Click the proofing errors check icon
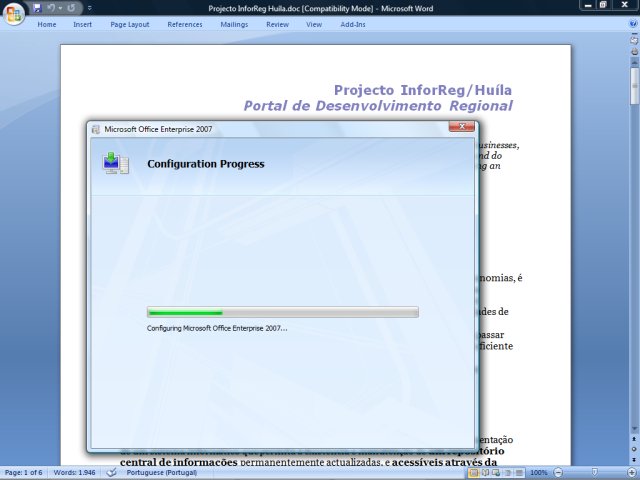The height and width of the screenshot is (480, 640). (x=111, y=473)
